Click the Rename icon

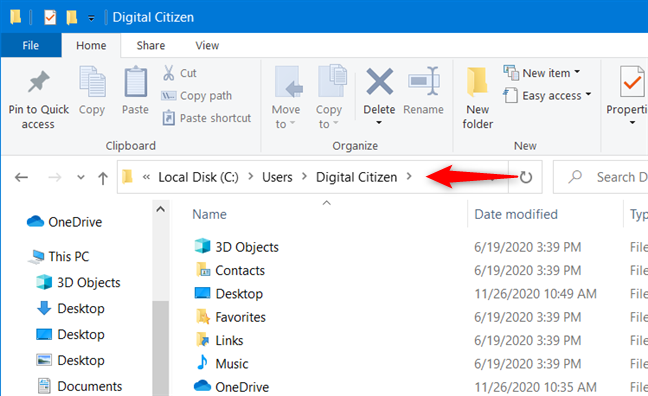423,81
